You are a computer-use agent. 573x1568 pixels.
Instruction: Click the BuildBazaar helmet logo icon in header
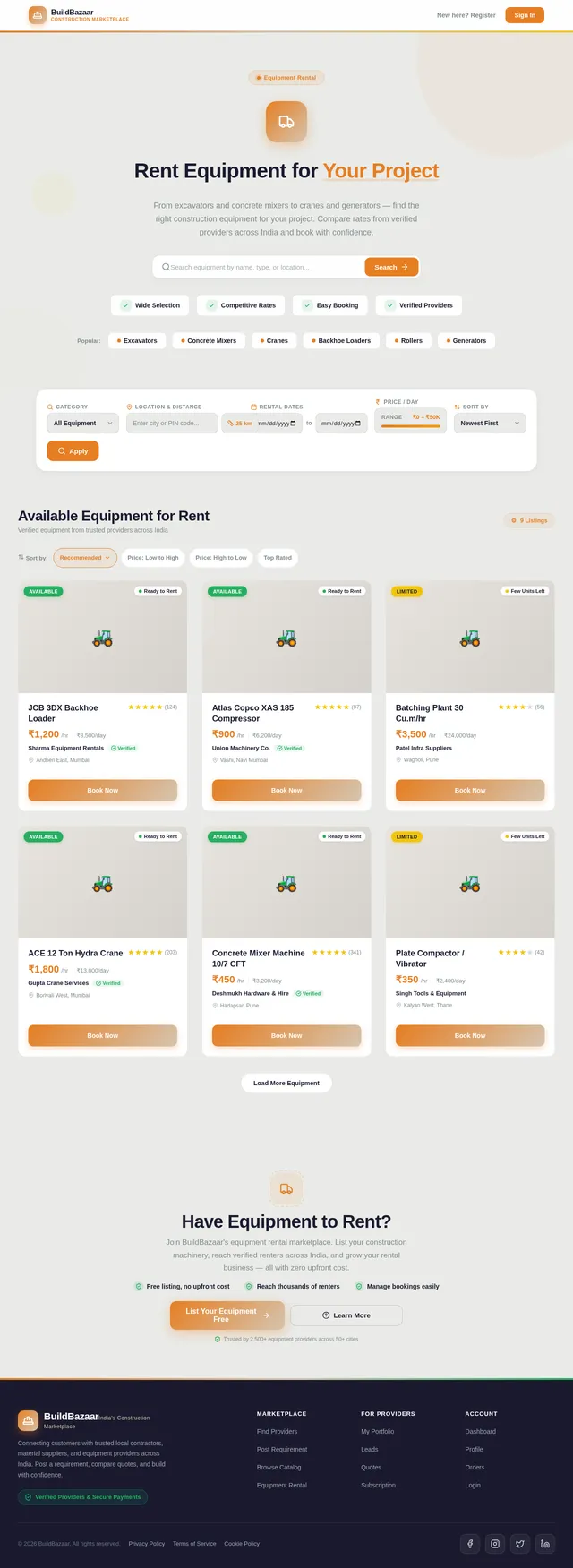tap(38, 15)
